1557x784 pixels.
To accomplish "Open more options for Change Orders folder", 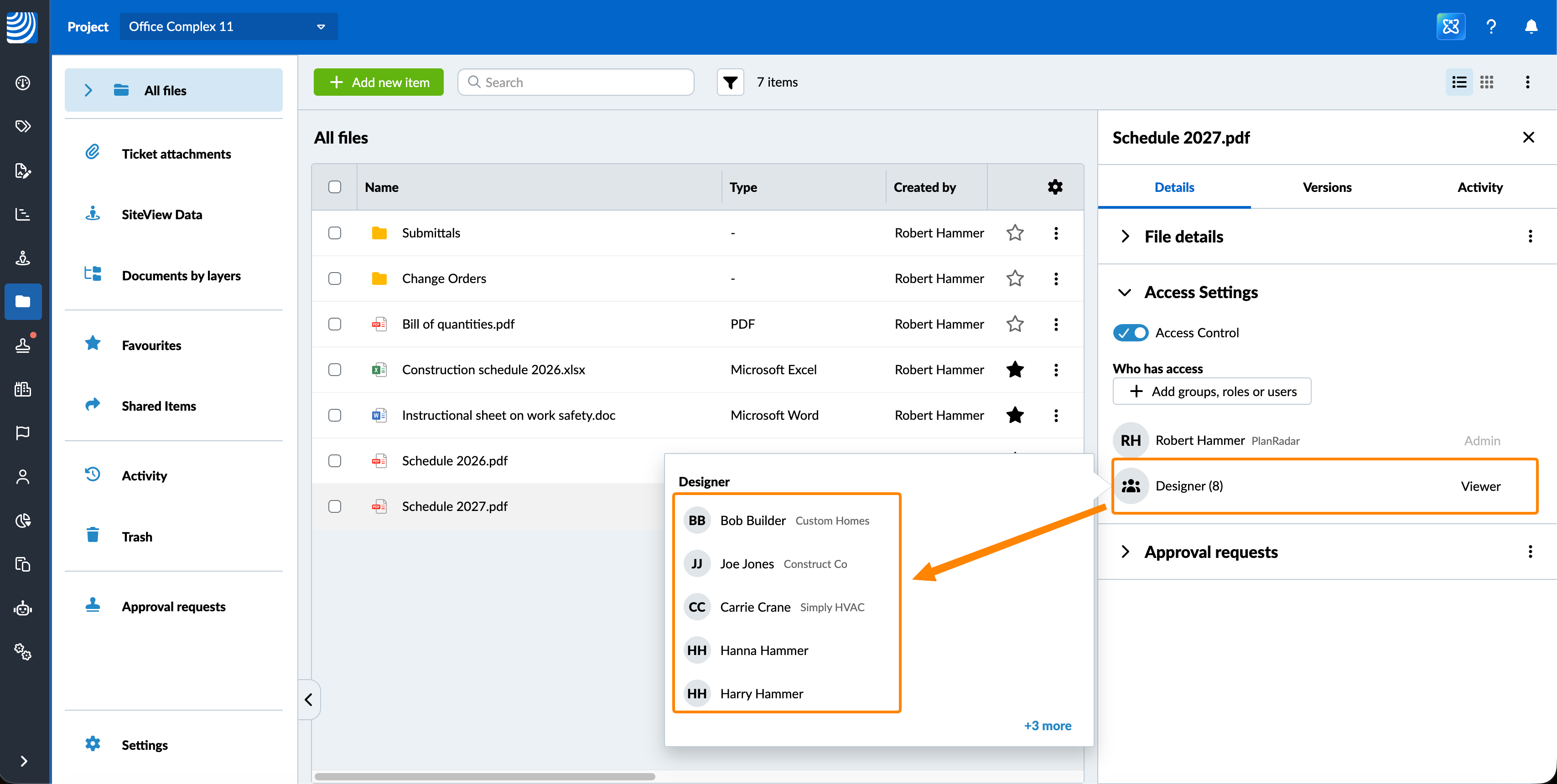I will pos(1056,279).
